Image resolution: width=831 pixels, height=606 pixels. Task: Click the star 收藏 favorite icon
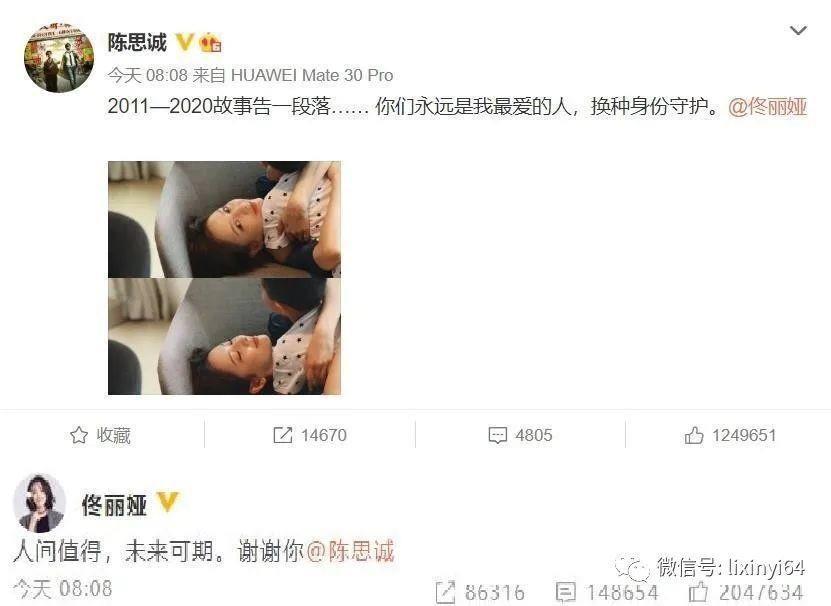(79, 435)
